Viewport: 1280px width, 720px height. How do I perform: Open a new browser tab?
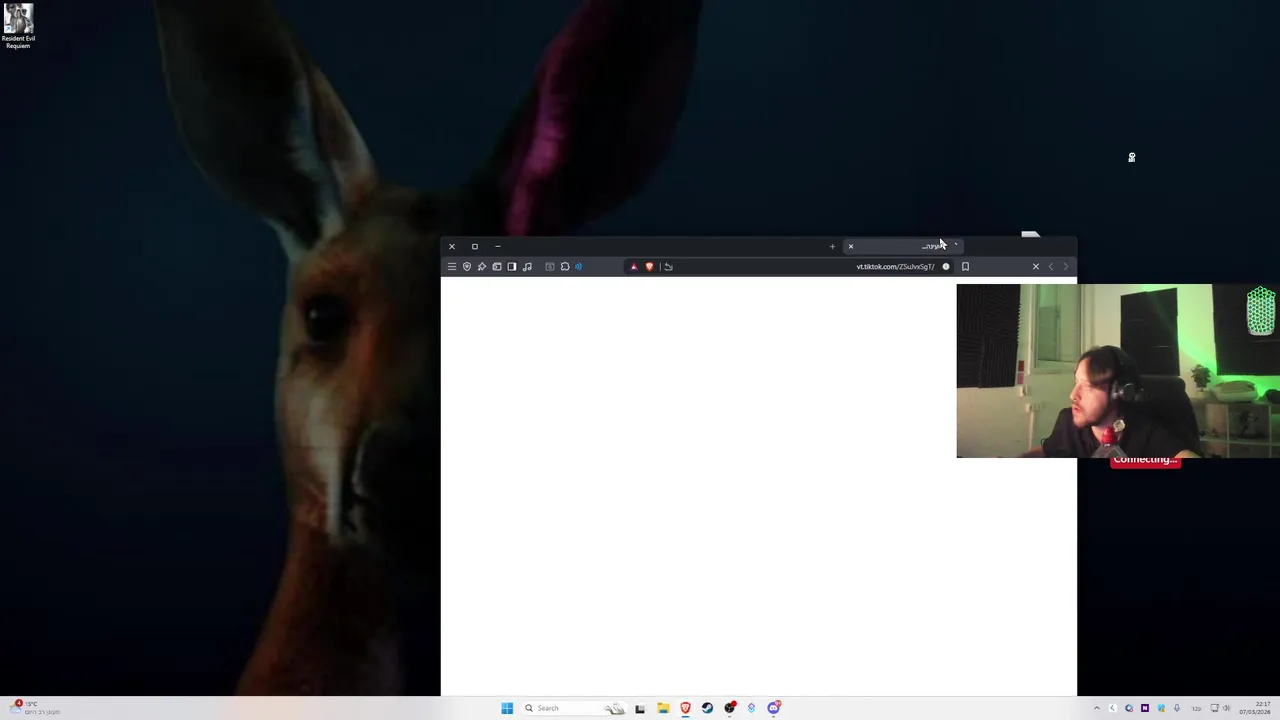(832, 246)
